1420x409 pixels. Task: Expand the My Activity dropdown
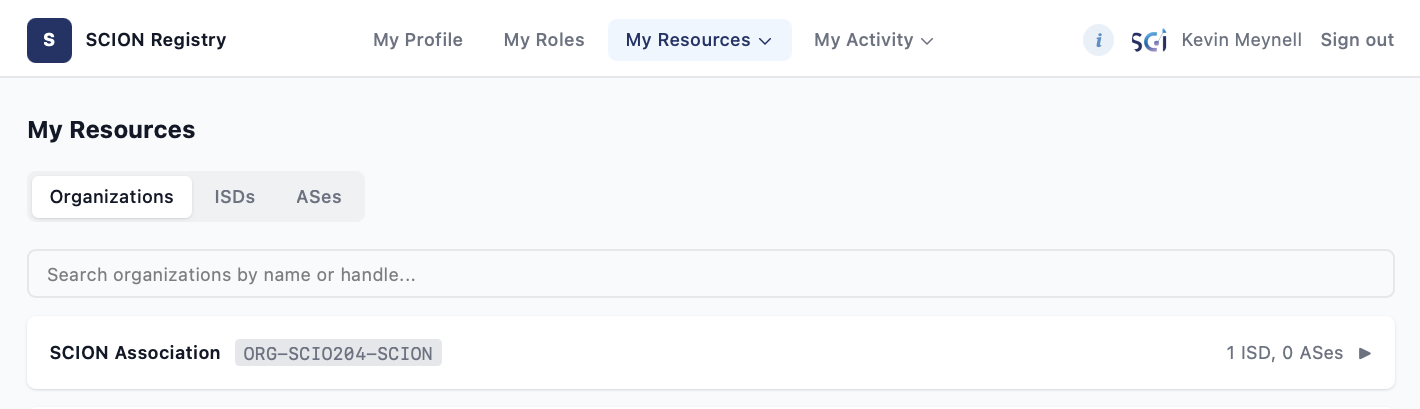pyautogui.click(x=874, y=40)
